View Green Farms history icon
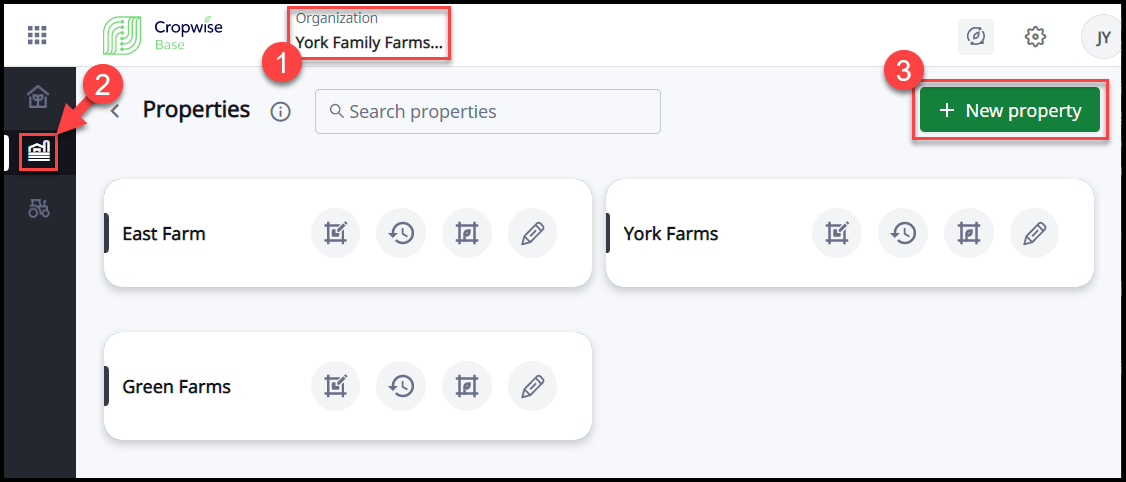The height and width of the screenshot is (482, 1126). click(402, 386)
